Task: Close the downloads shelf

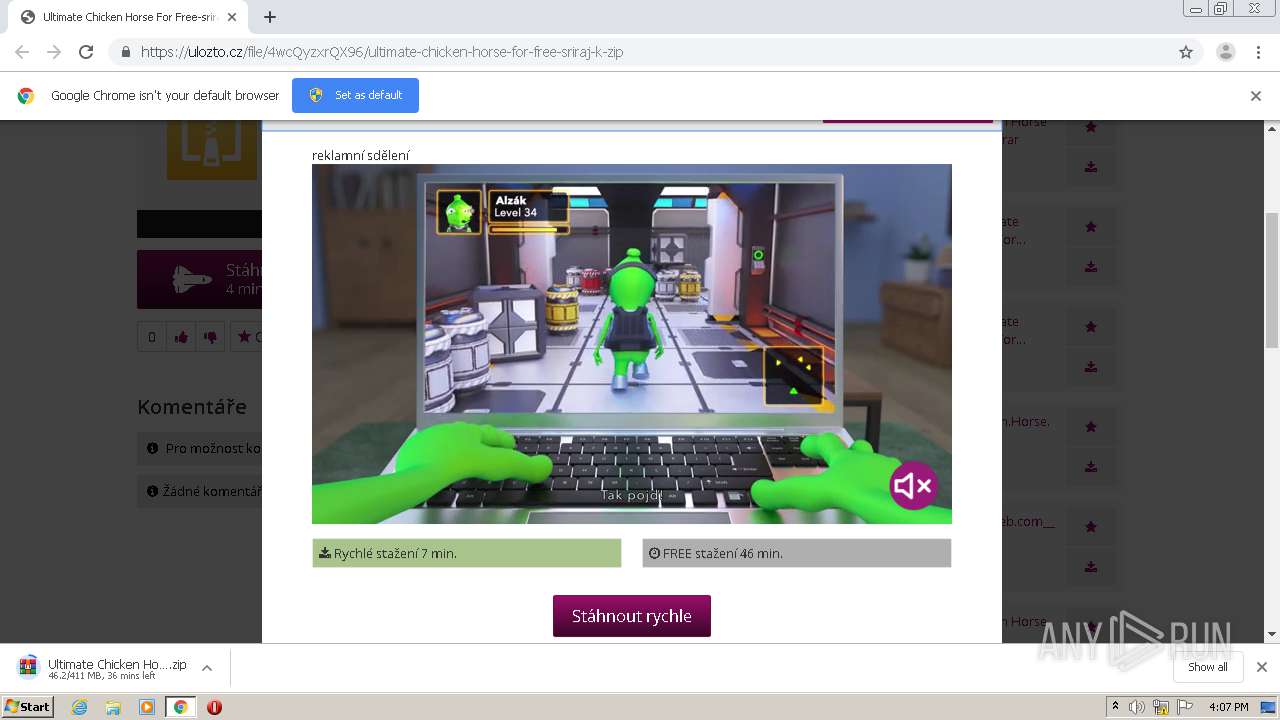Action: point(1262,667)
